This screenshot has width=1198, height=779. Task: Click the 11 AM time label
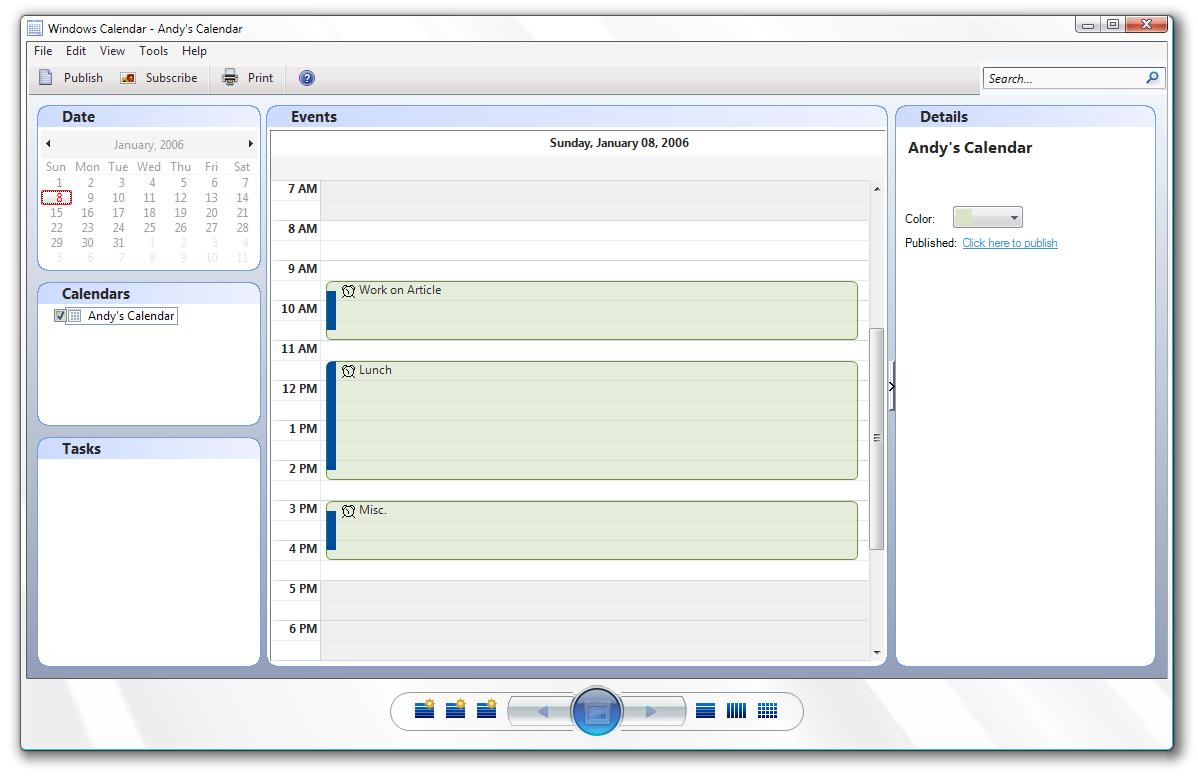tap(299, 349)
